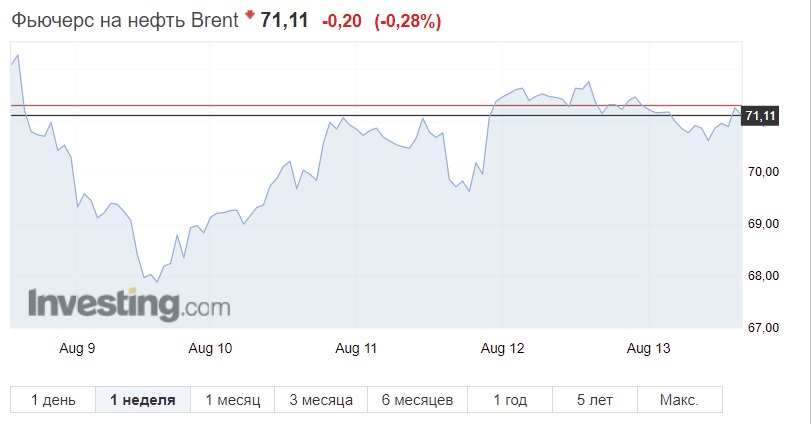Click the 68,00 price axis label
Screen dimensions: 811x424
[x=763, y=276]
